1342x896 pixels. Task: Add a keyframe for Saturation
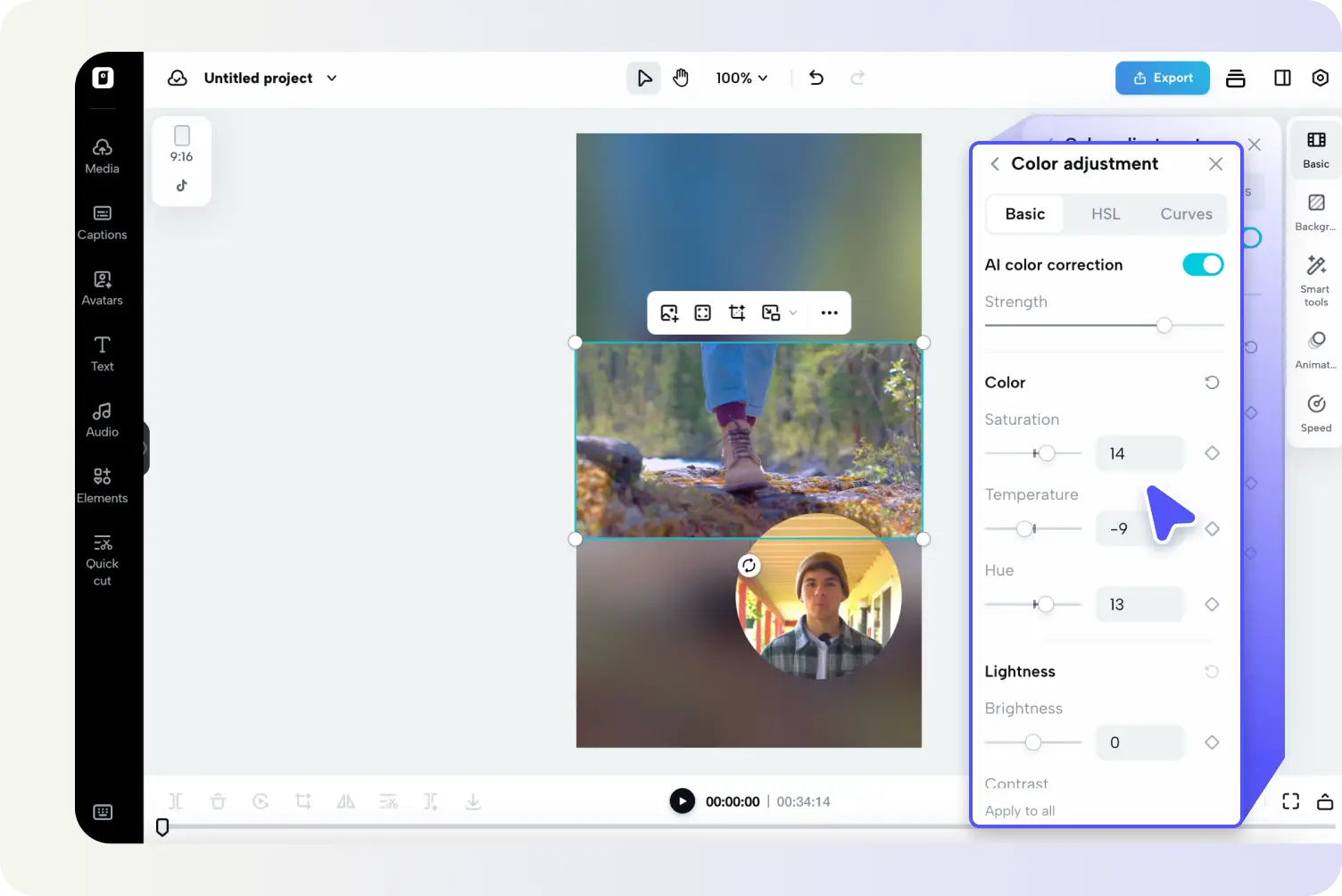(1212, 452)
